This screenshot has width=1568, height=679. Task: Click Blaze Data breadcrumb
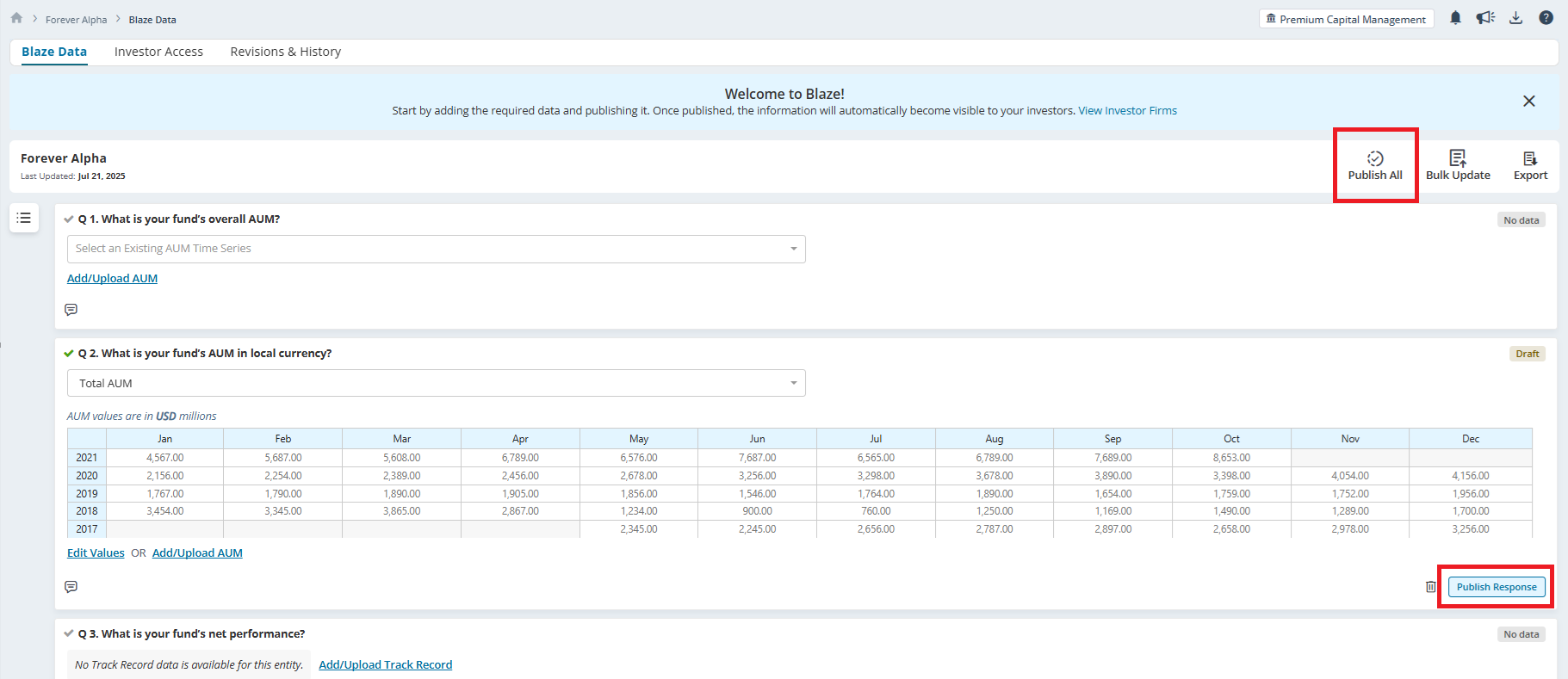pos(152,20)
